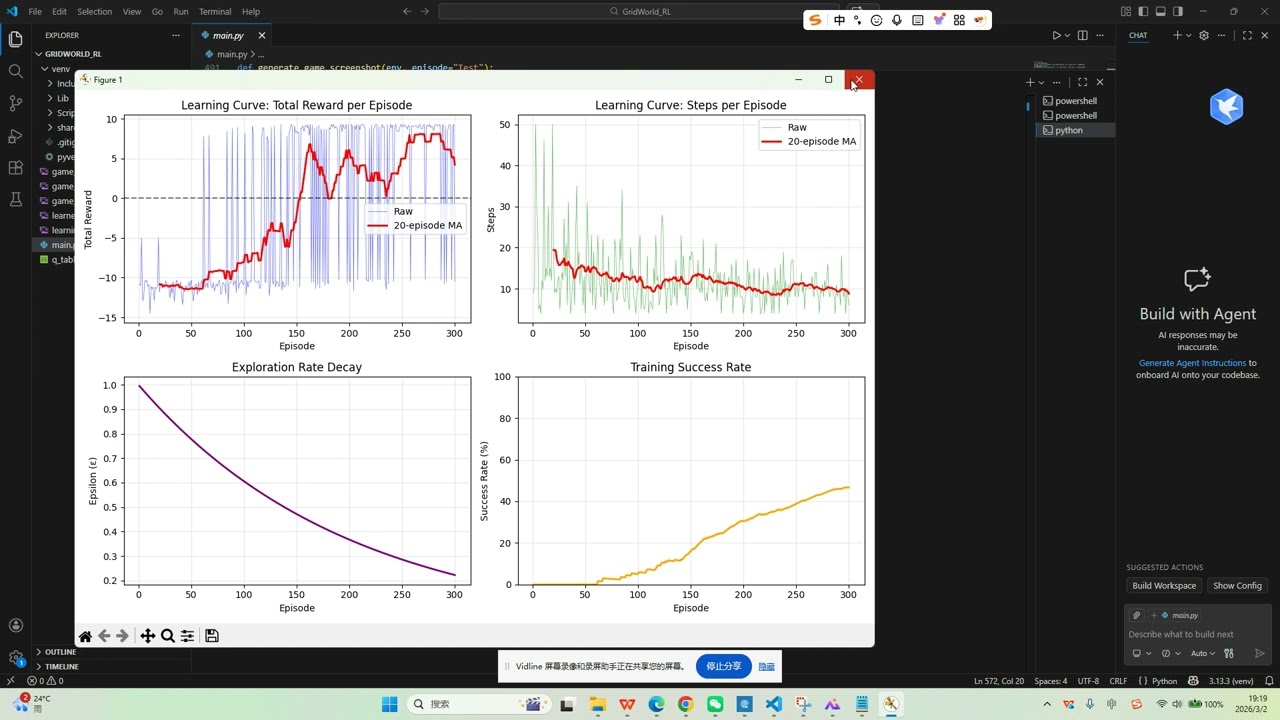
Task: Open the Help menu
Action: tap(251, 12)
